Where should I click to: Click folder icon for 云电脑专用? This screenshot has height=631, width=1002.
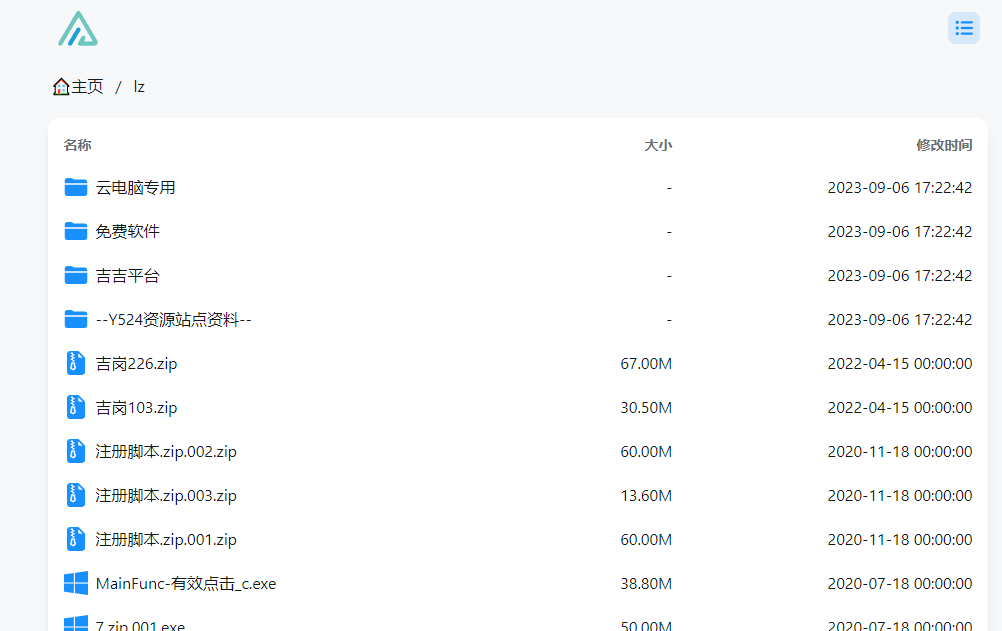click(x=76, y=187)
